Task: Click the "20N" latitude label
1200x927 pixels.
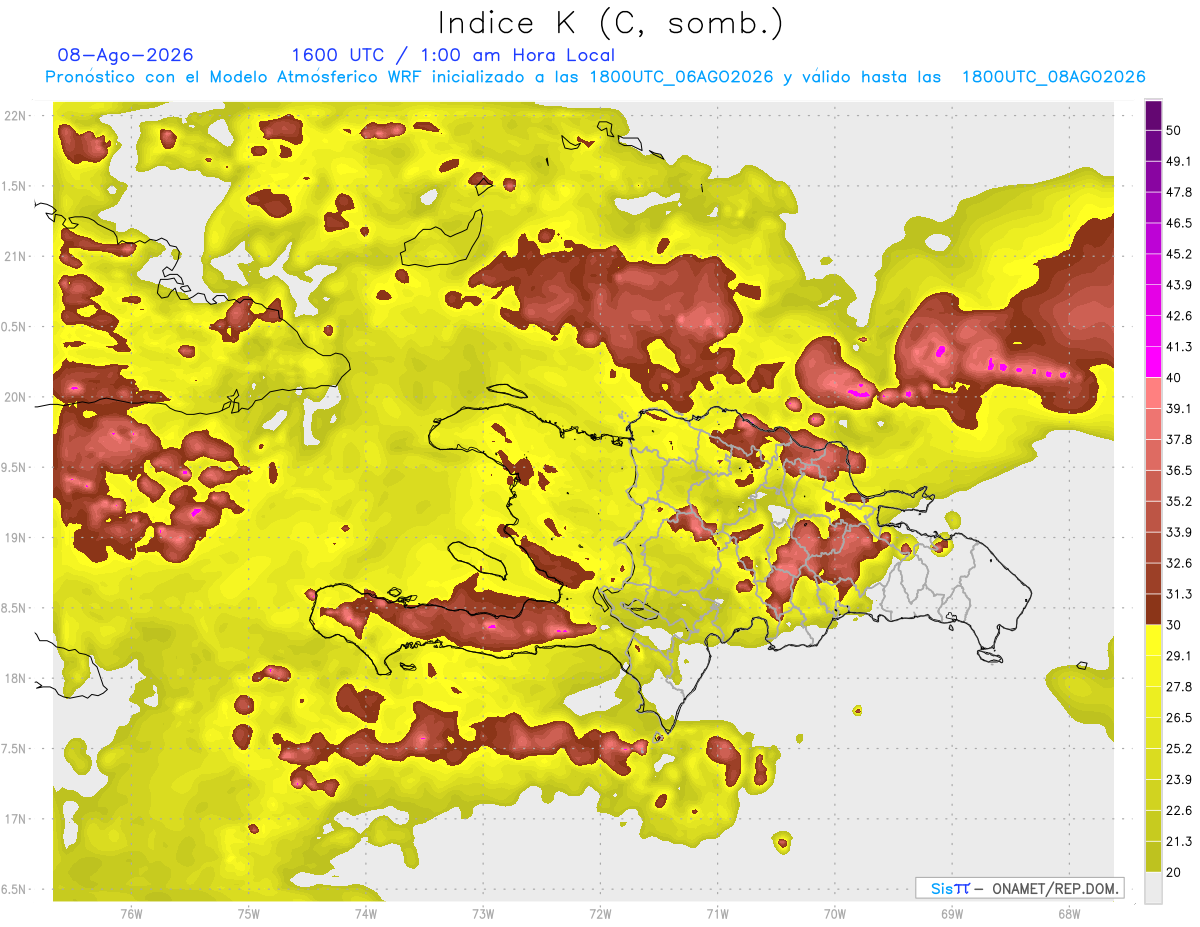Action: [x=16, y=397]
